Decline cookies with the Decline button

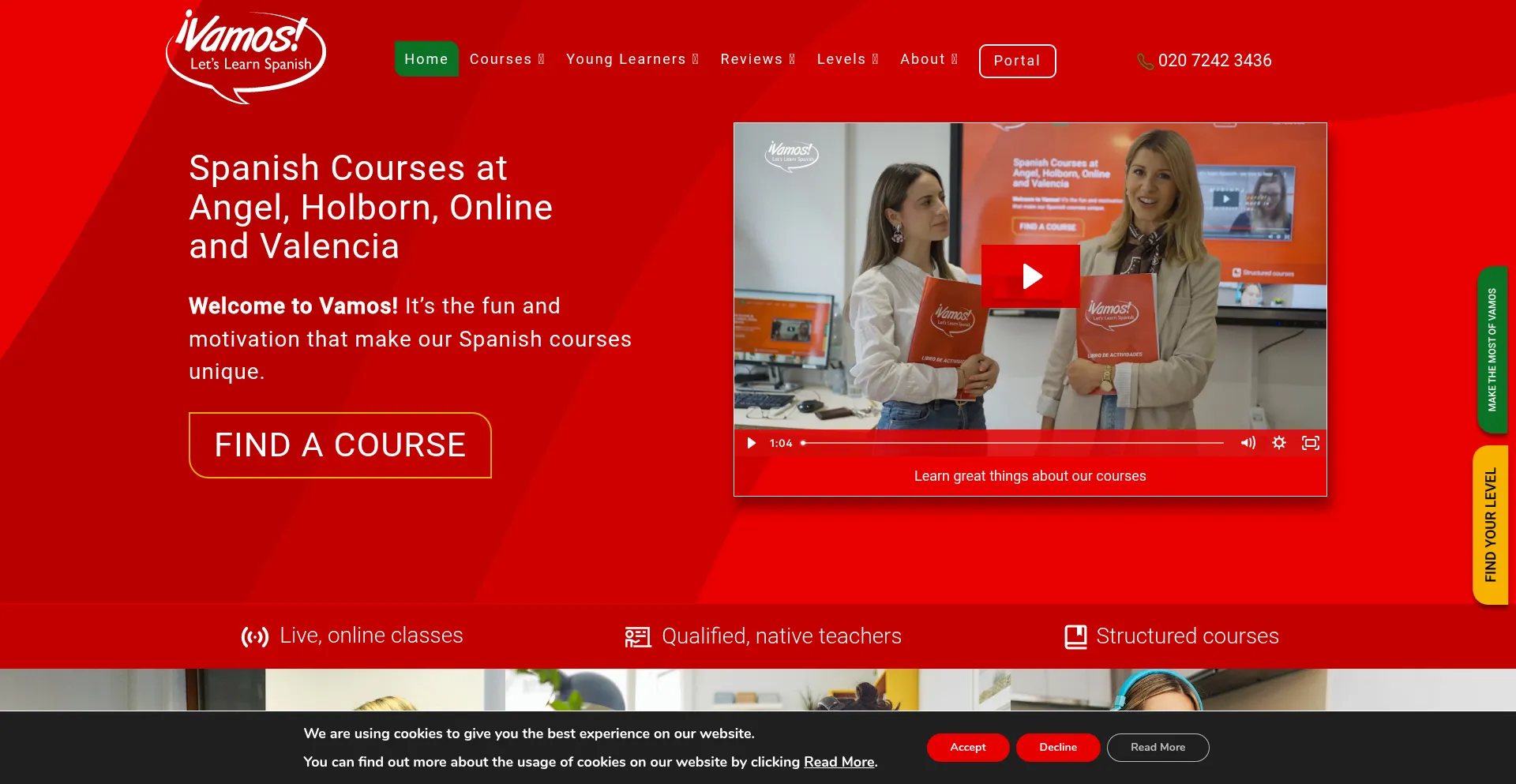click(1058, 748)
